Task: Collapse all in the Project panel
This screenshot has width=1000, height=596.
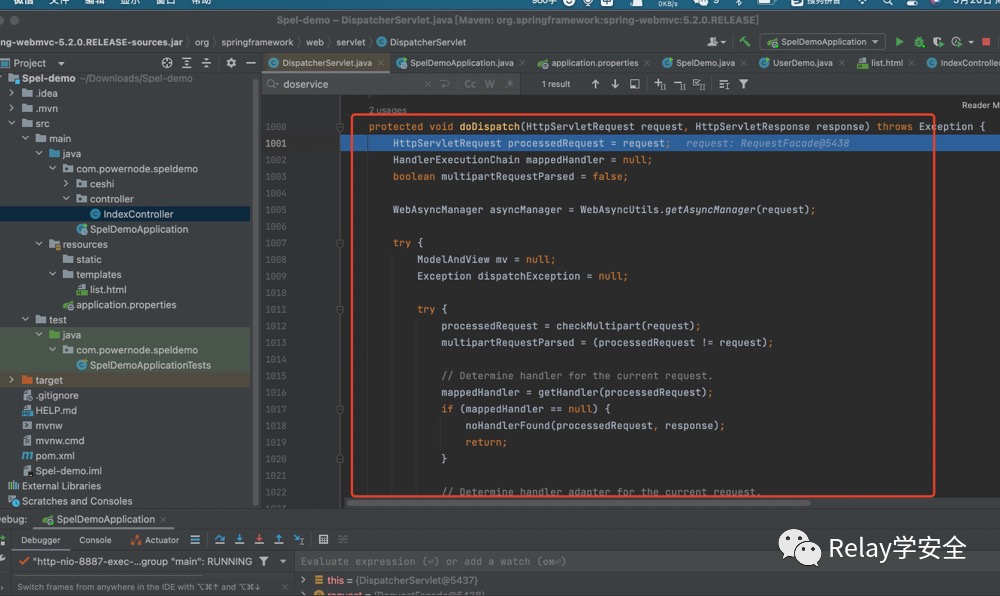Action: (x=207, y=63)
